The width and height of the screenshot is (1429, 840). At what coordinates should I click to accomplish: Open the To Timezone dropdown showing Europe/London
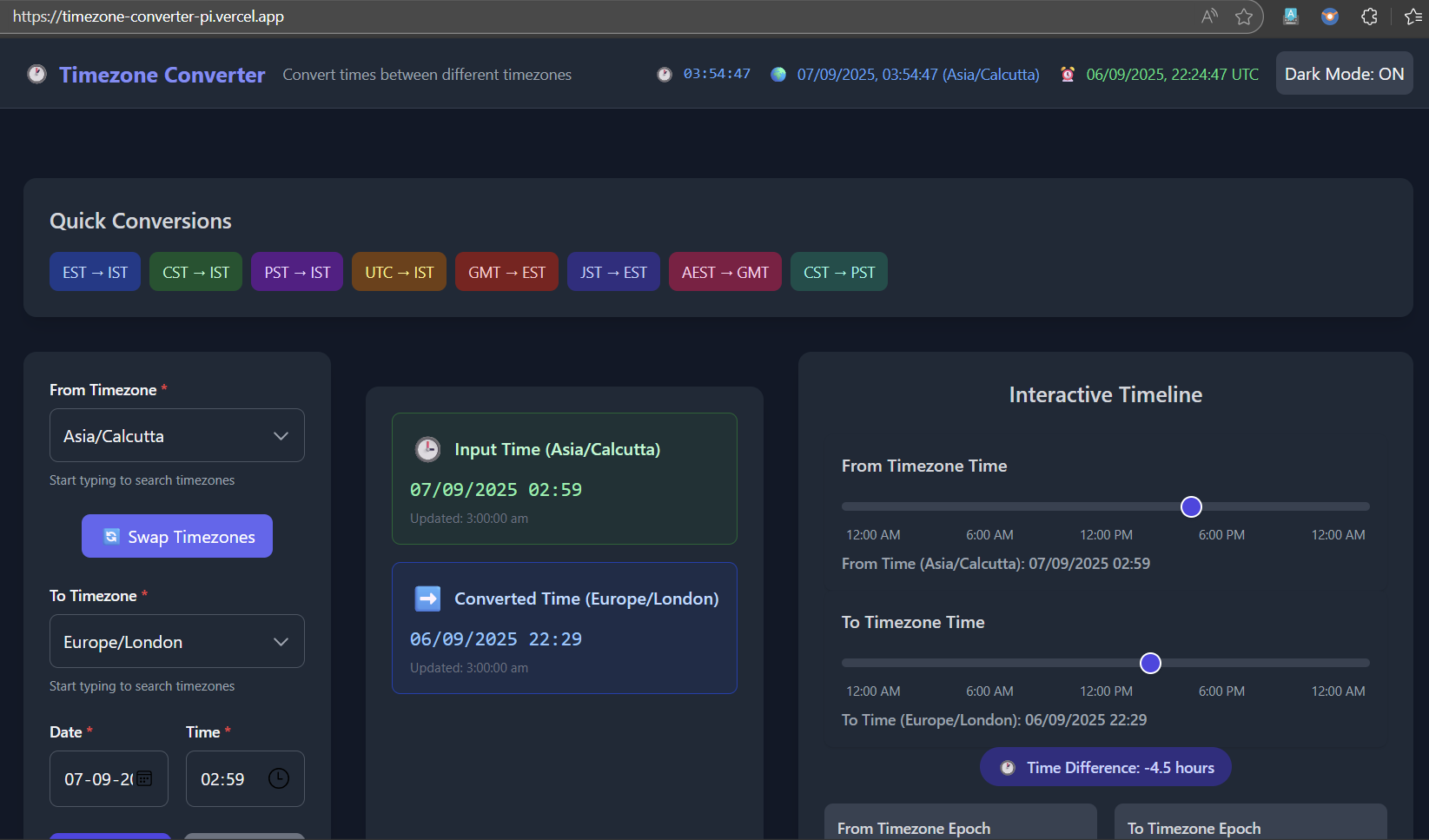(x=176, y=641)
